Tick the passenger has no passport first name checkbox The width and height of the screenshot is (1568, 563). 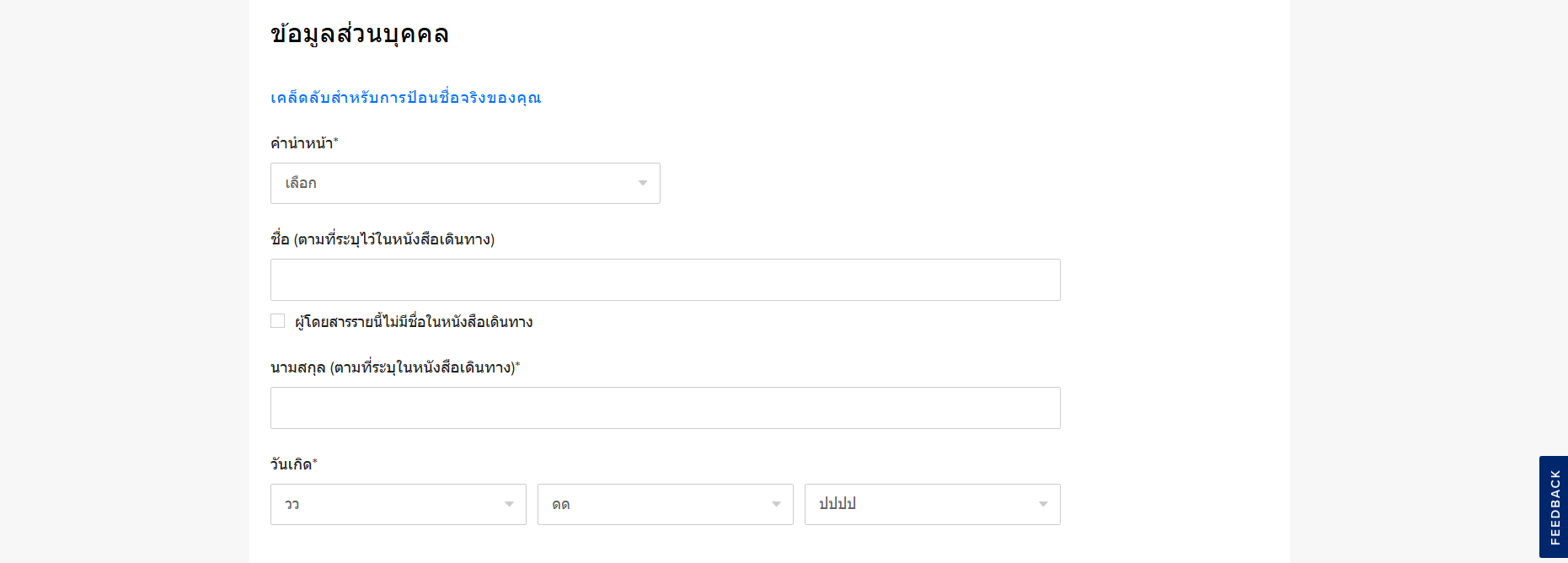coord(277,321)
